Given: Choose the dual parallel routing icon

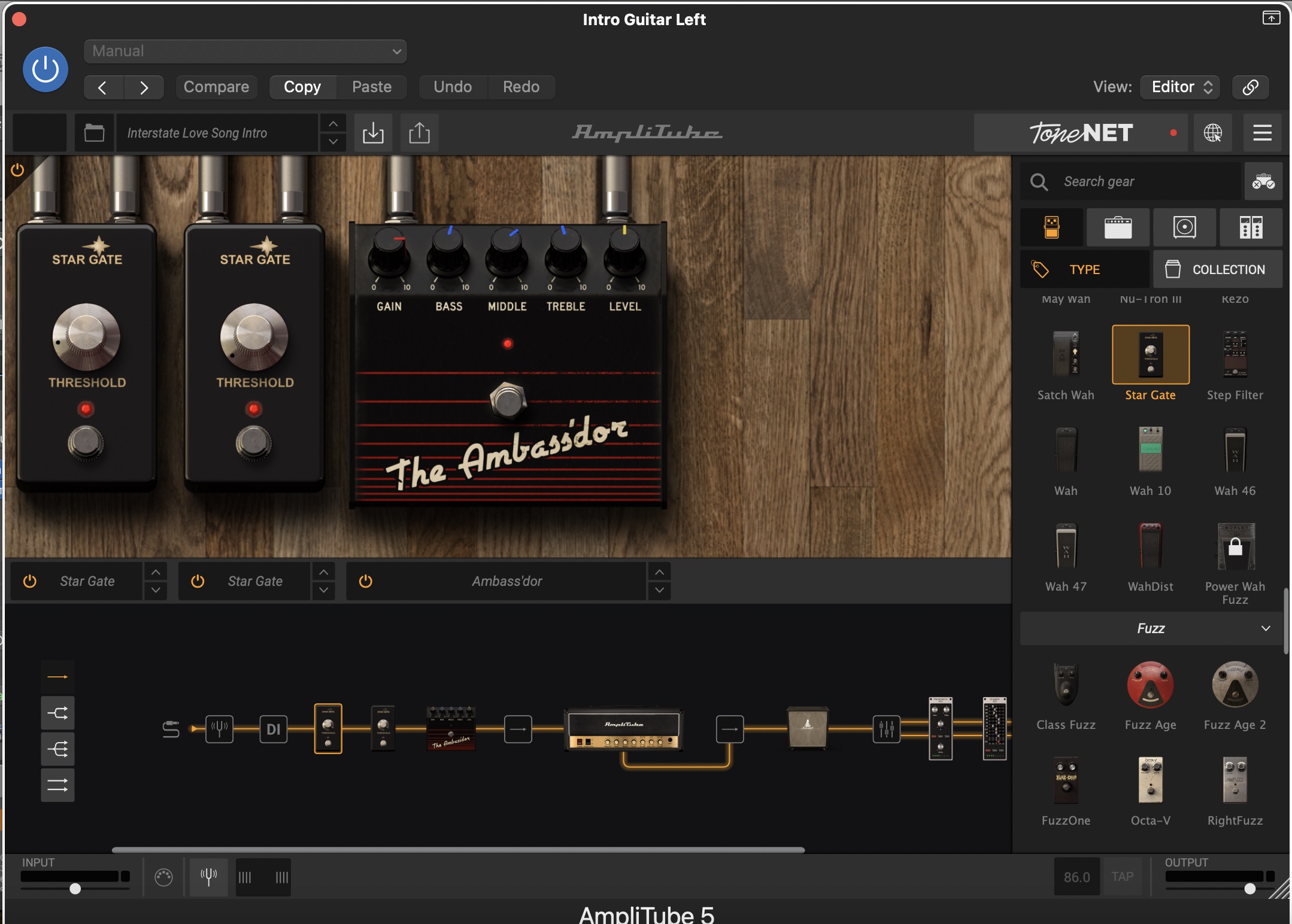Looking at the screenshot, I should coord(57,785).
